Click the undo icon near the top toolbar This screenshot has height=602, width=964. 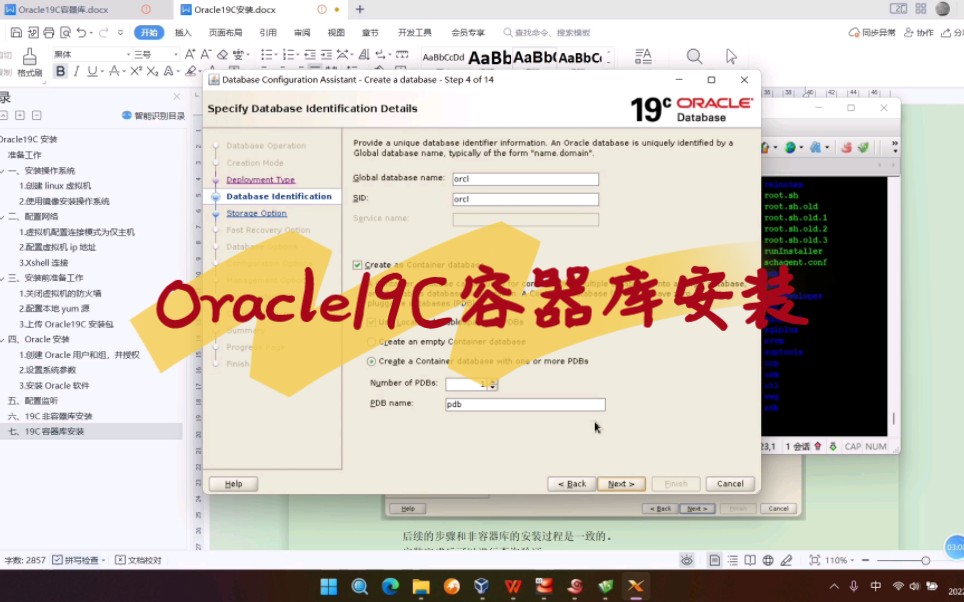[82, 34]
